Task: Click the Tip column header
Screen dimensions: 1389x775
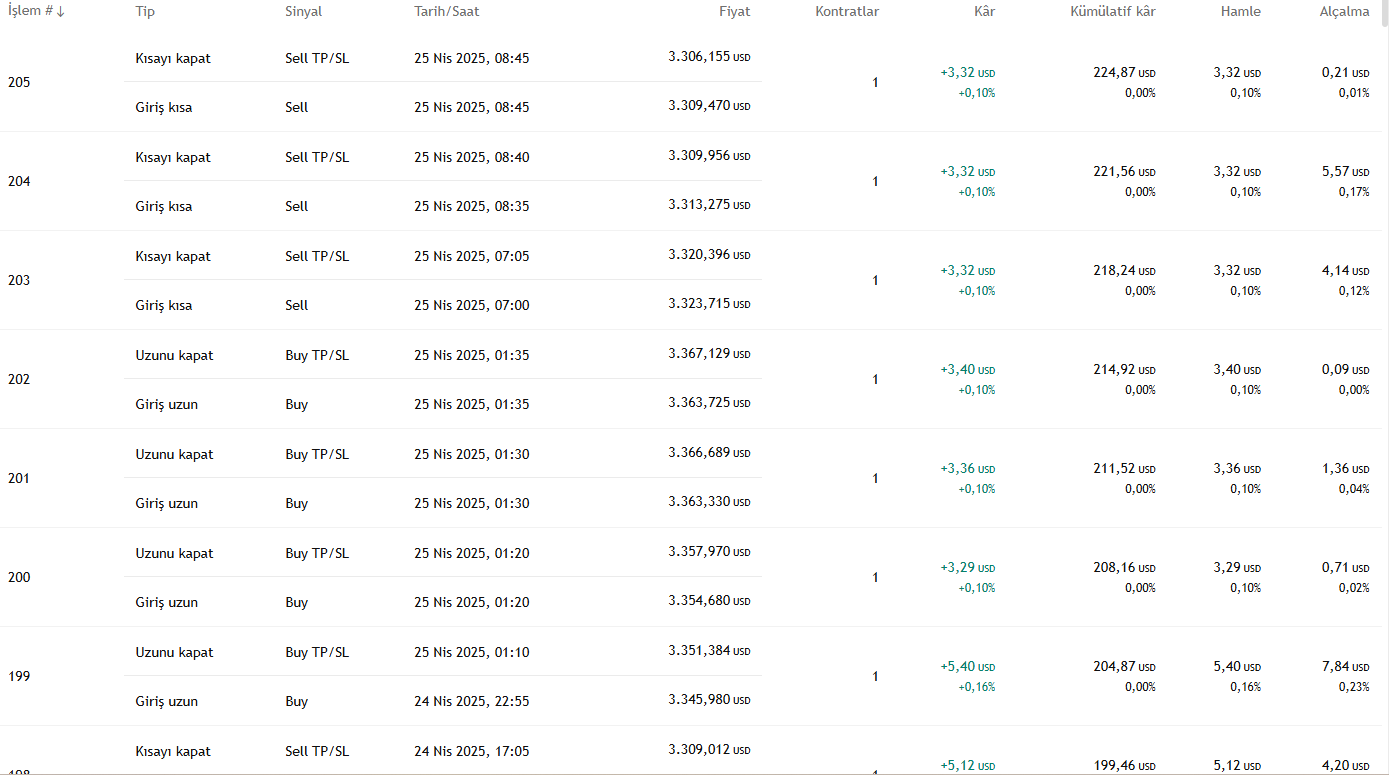Action: [x=145, y=12]
